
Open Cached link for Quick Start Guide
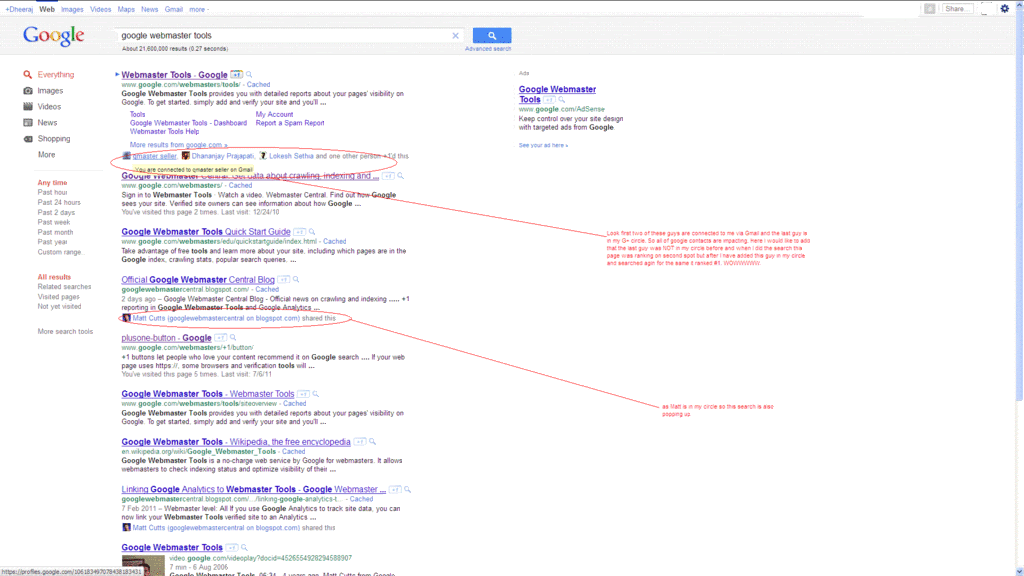tap(334, 242)
